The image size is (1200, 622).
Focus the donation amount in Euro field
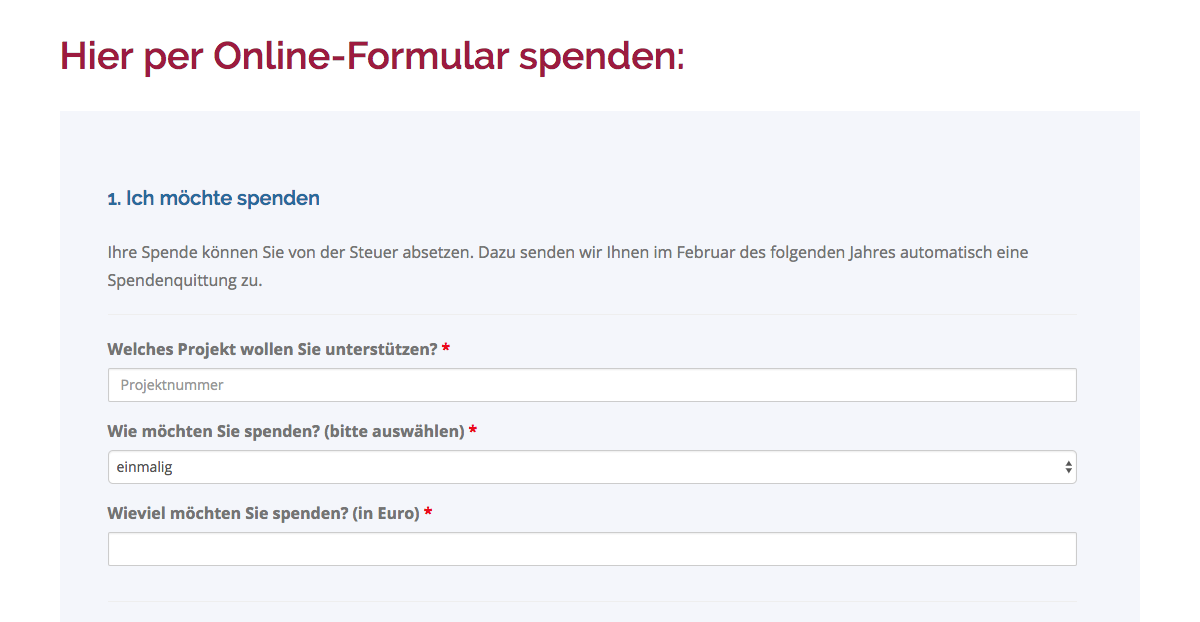point(592,549)
